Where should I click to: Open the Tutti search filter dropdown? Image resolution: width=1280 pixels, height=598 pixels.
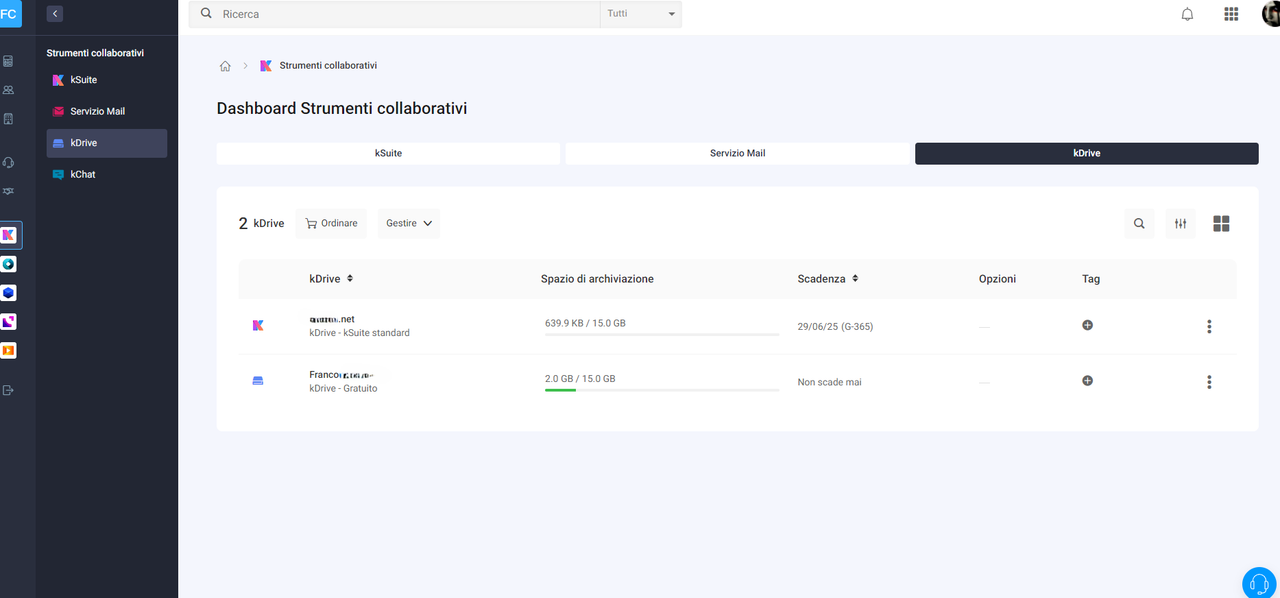[641, 14]
